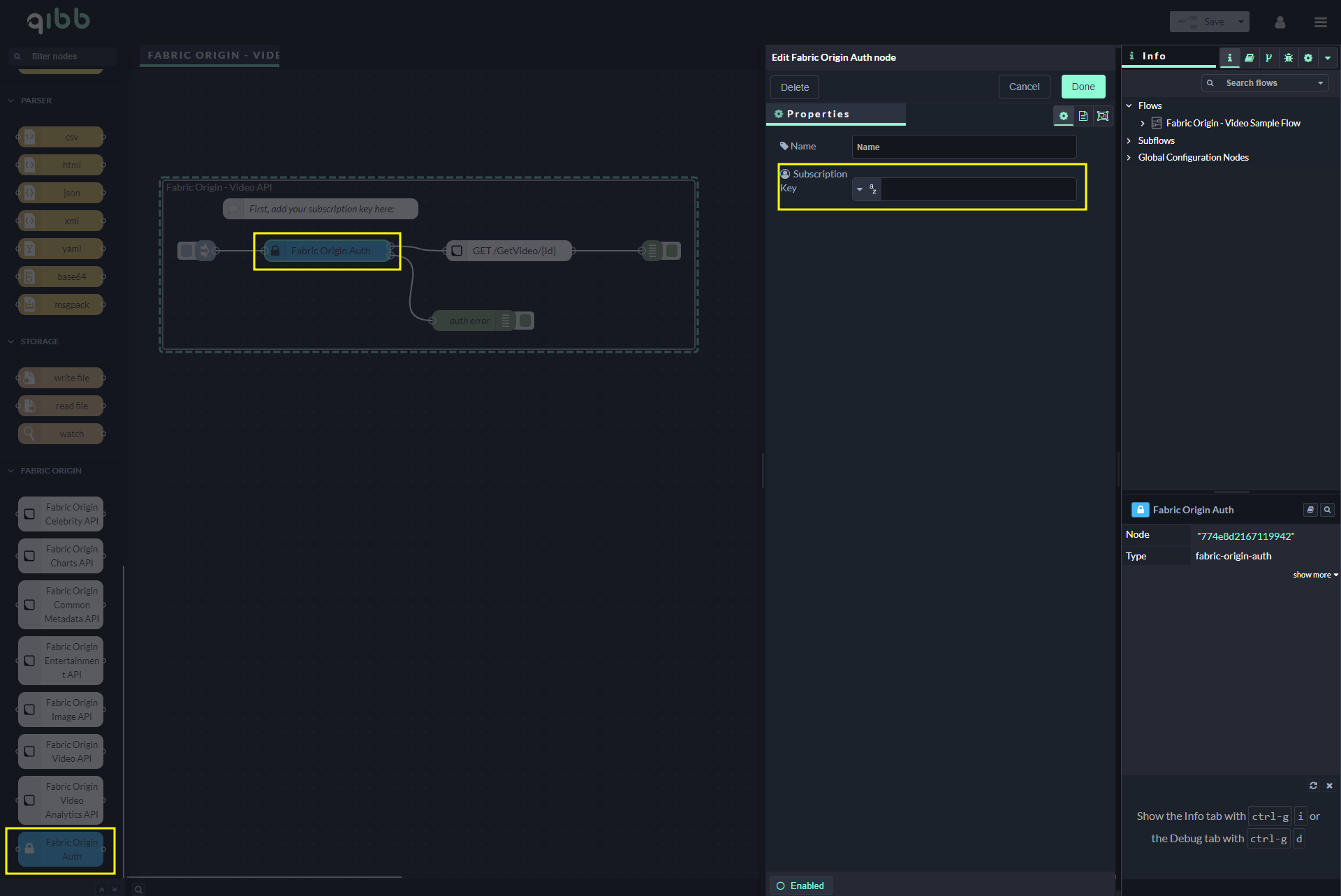Select the Properties tab
This screenshot has height=896, width=1341.
835,114
